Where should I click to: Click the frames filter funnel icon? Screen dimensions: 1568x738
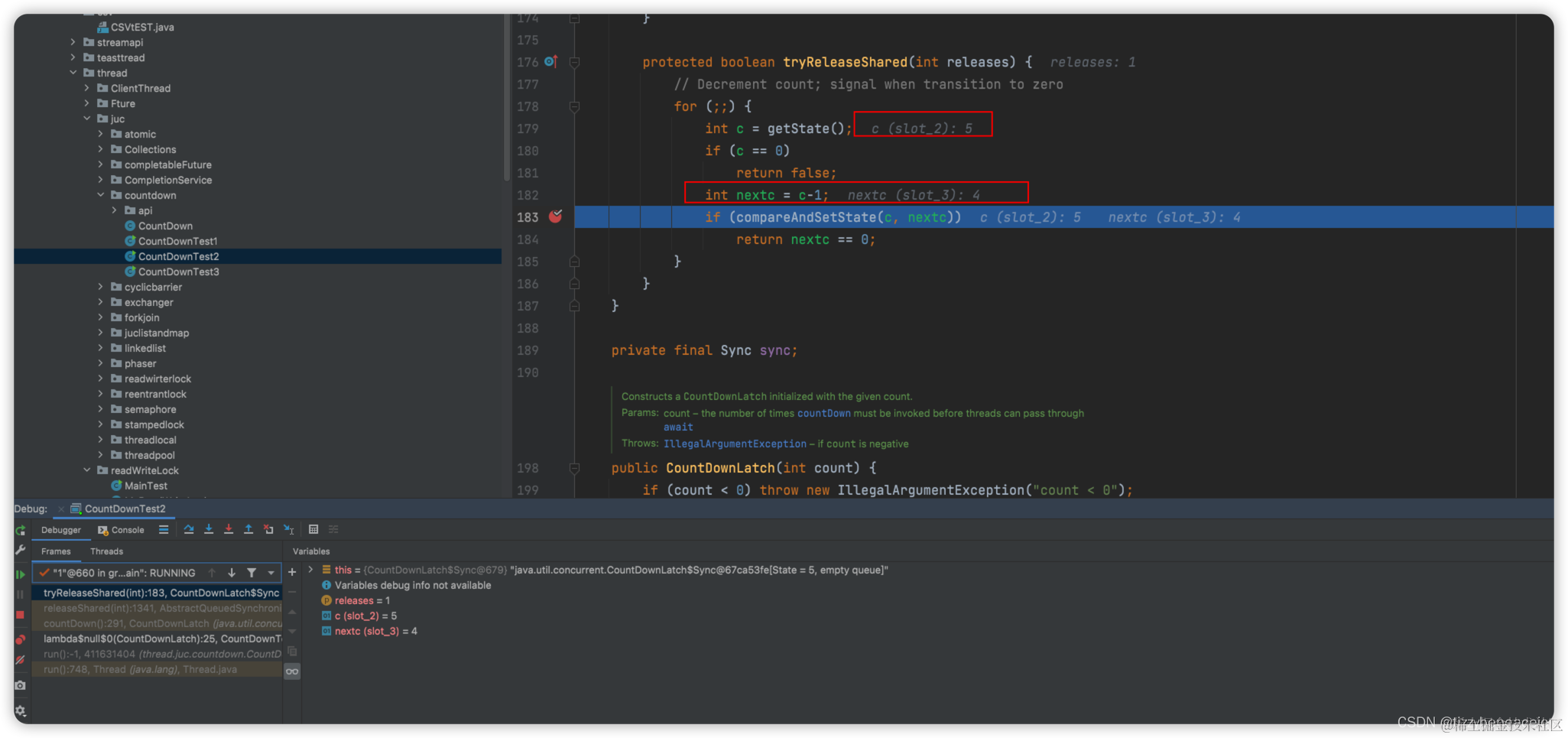point(252,573)
